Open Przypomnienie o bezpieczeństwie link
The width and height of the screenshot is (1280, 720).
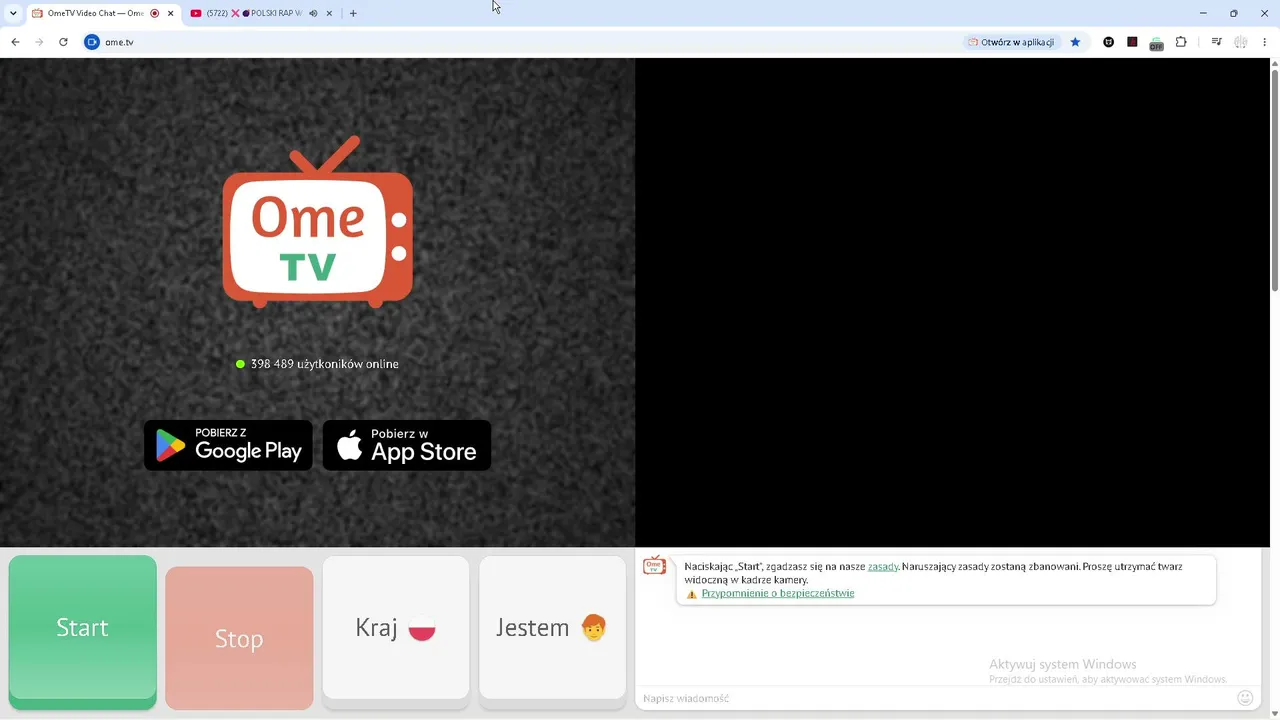(x=778, y=593)
